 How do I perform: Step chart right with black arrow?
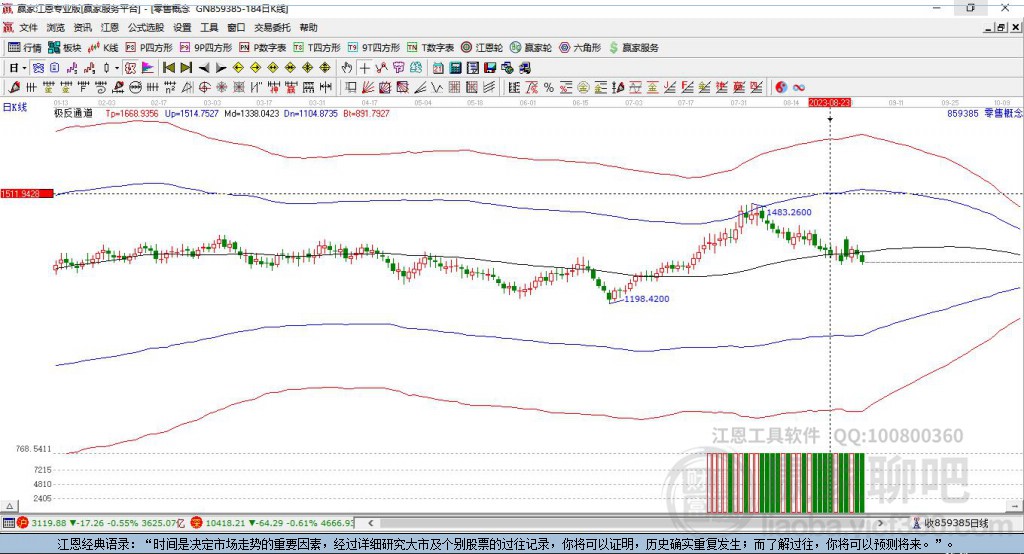[x=221, y=68]
